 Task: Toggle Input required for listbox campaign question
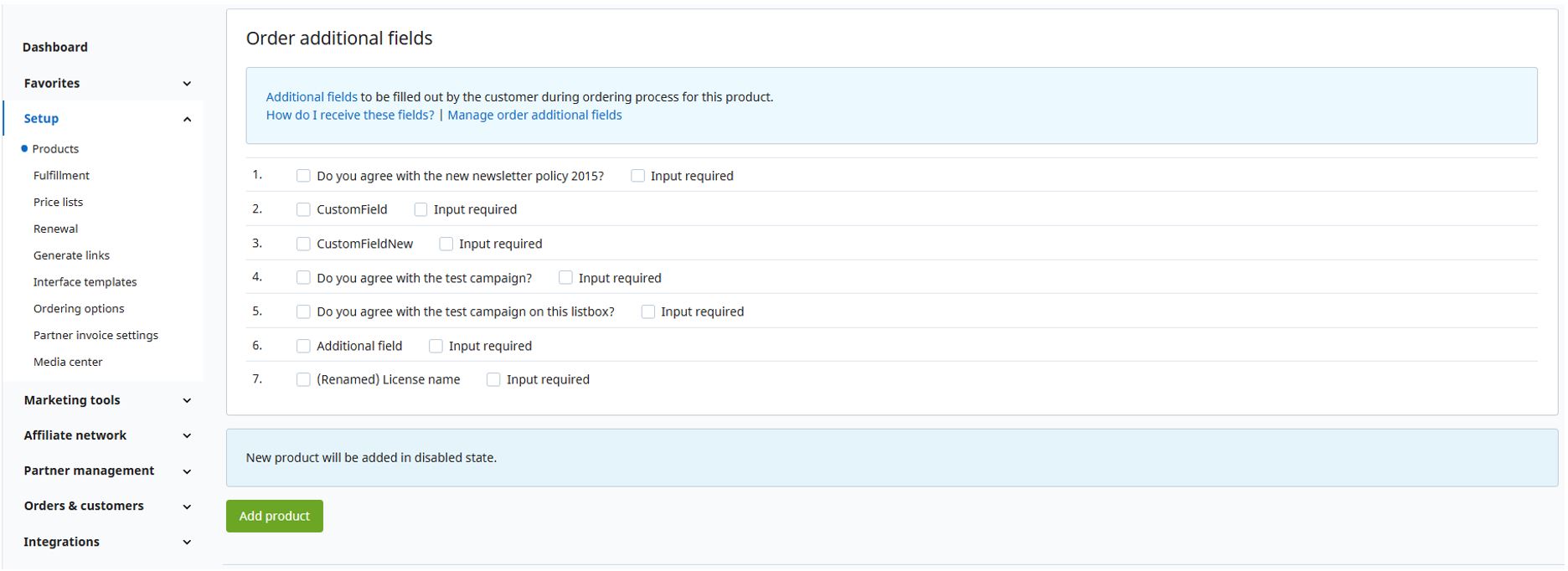click(647, 311)
